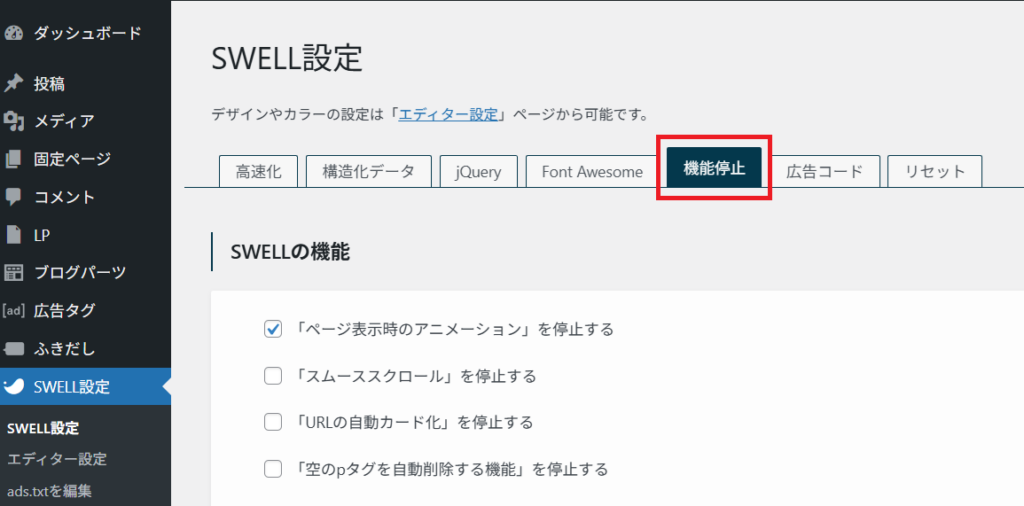This screenshot has width=1024, height=506.
Task: Click the [ad] 広告タグ icon
Action: [x=14, y=311]
